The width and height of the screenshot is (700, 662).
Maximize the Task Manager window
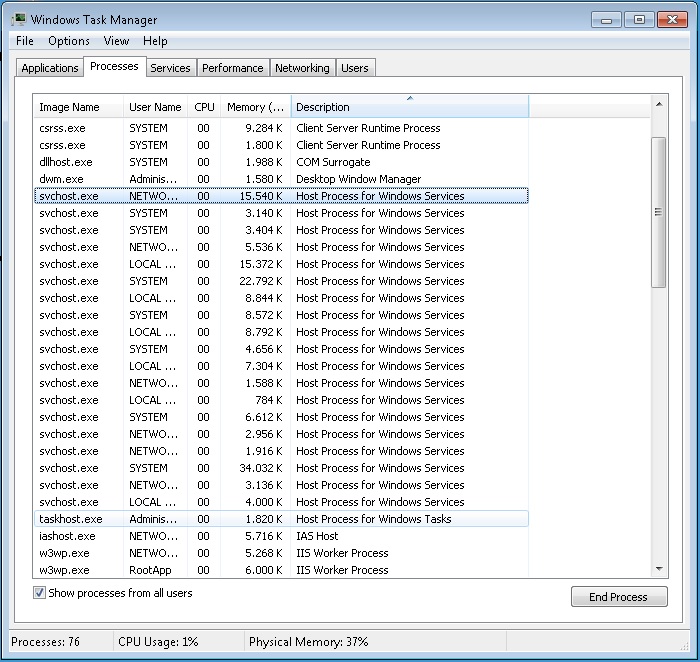pos(639,20)
